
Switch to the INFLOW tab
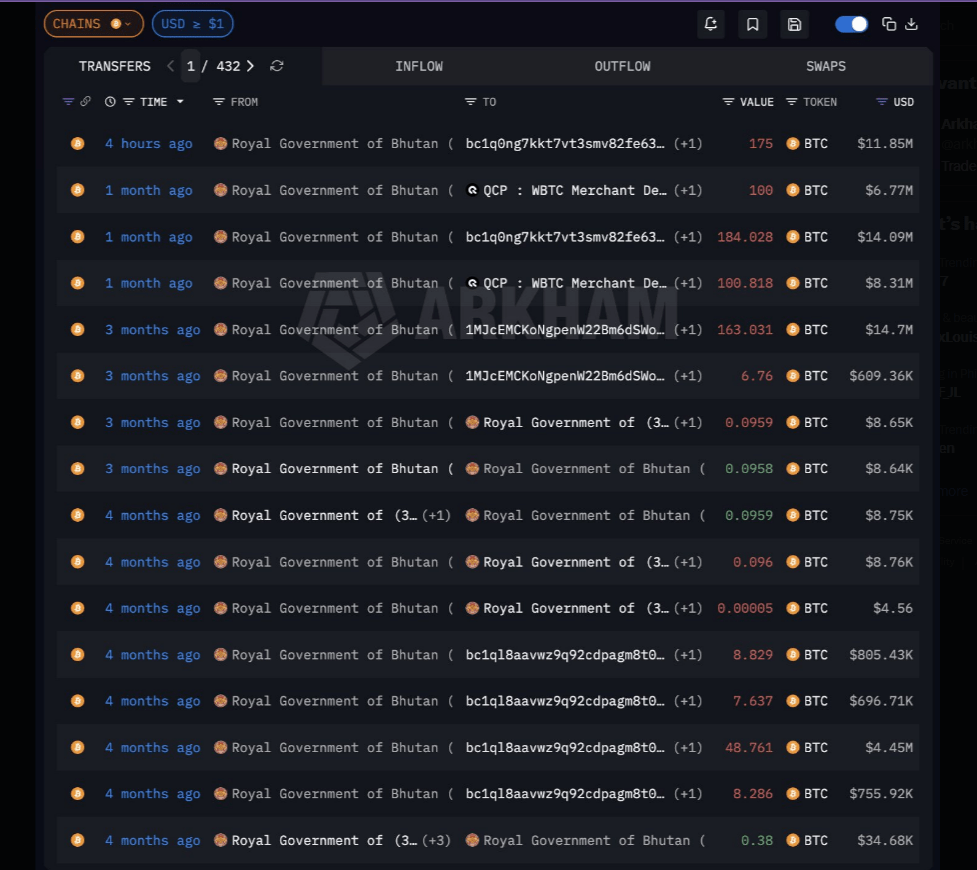tap(419, 66)
